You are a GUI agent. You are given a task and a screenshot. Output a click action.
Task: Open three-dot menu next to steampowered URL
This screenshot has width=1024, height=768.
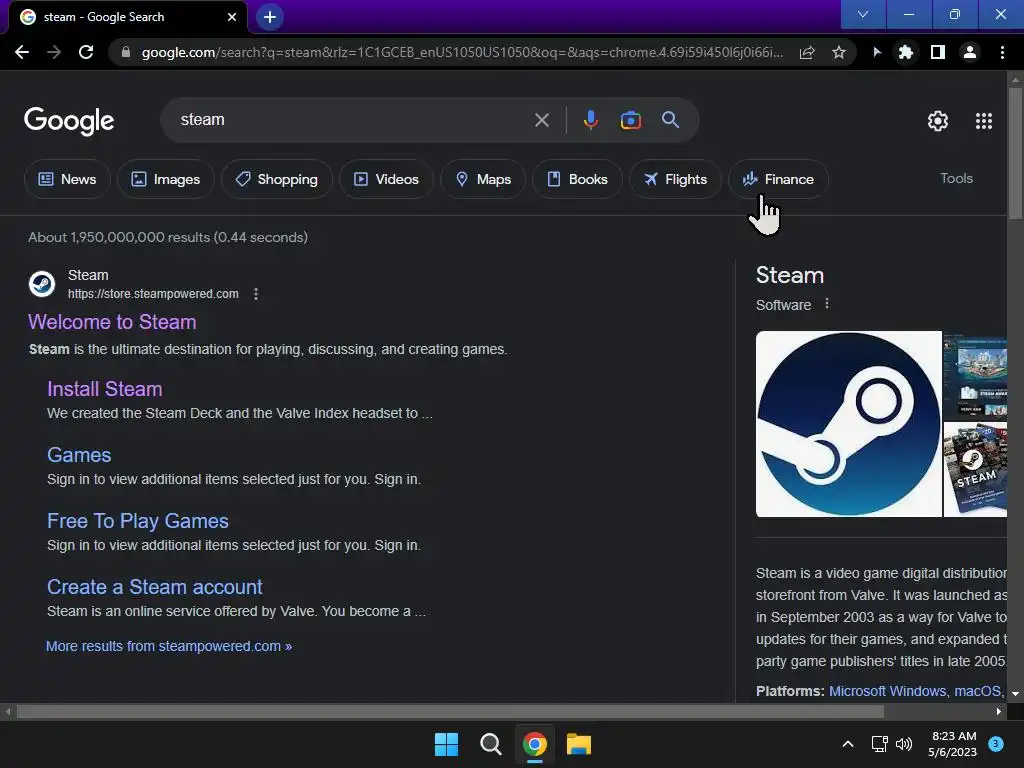(x=256, y=294)
